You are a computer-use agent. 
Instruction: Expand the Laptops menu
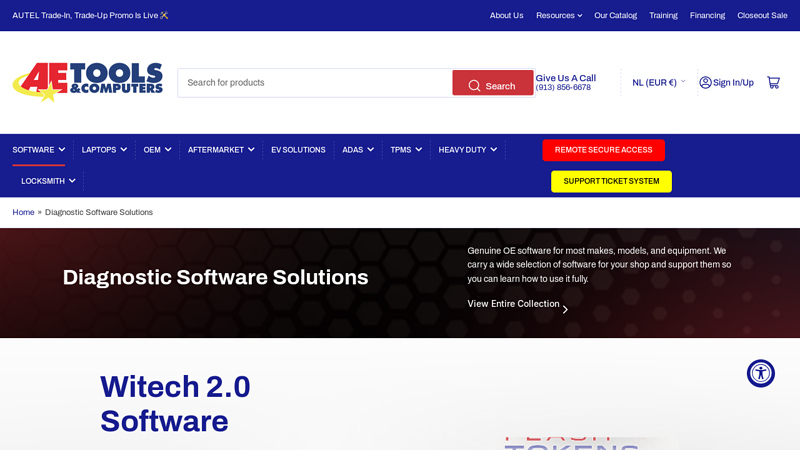104,150
